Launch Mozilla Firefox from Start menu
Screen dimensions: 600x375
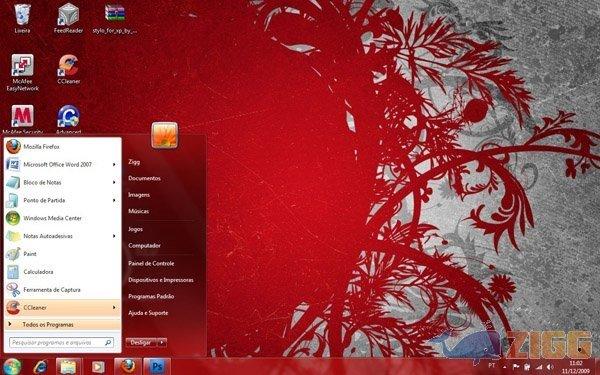pyautogui.click(x=62, y=147)
